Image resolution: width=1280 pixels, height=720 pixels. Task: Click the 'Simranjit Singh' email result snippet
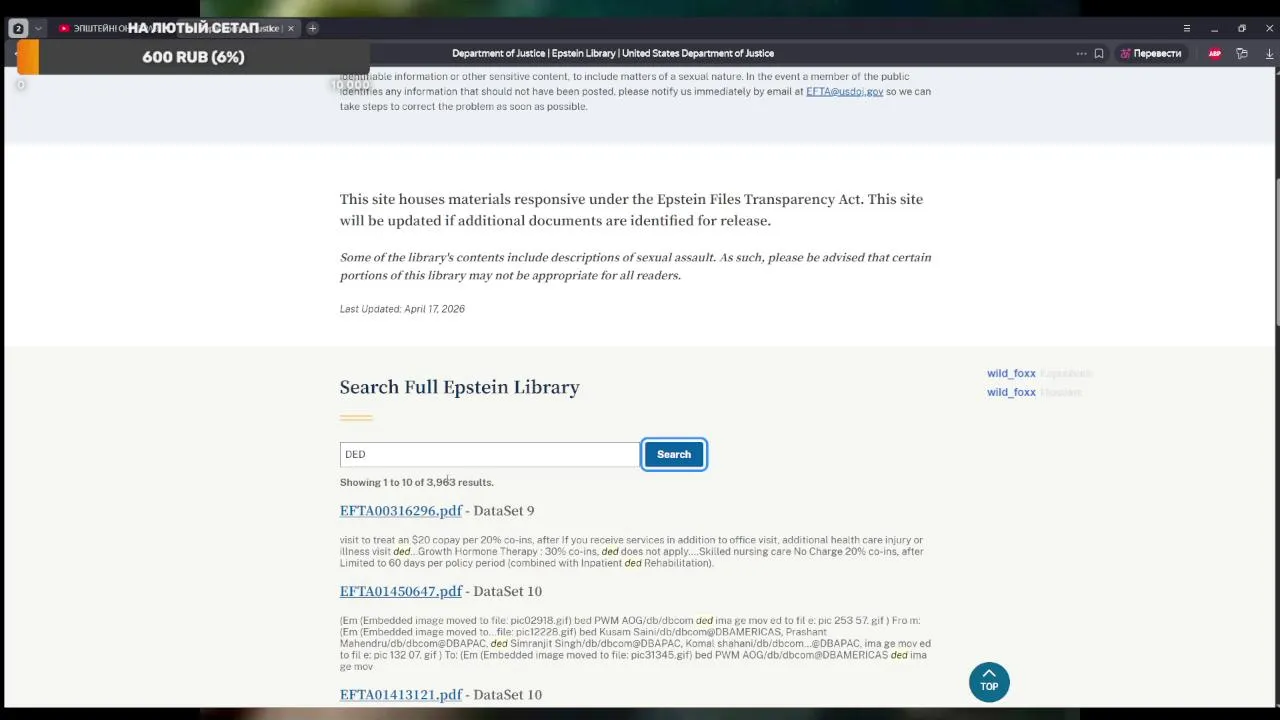[635, 643]
